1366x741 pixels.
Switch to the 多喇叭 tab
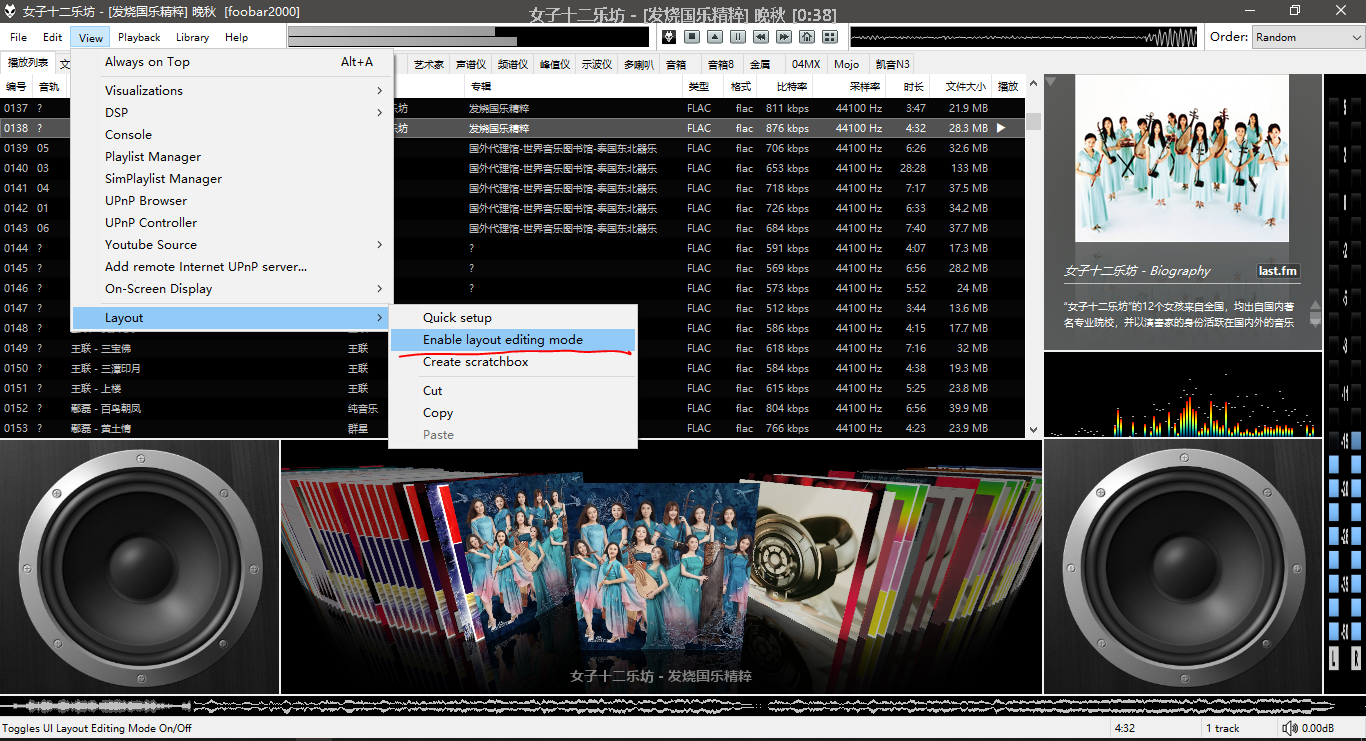click(x=639, y=64)
